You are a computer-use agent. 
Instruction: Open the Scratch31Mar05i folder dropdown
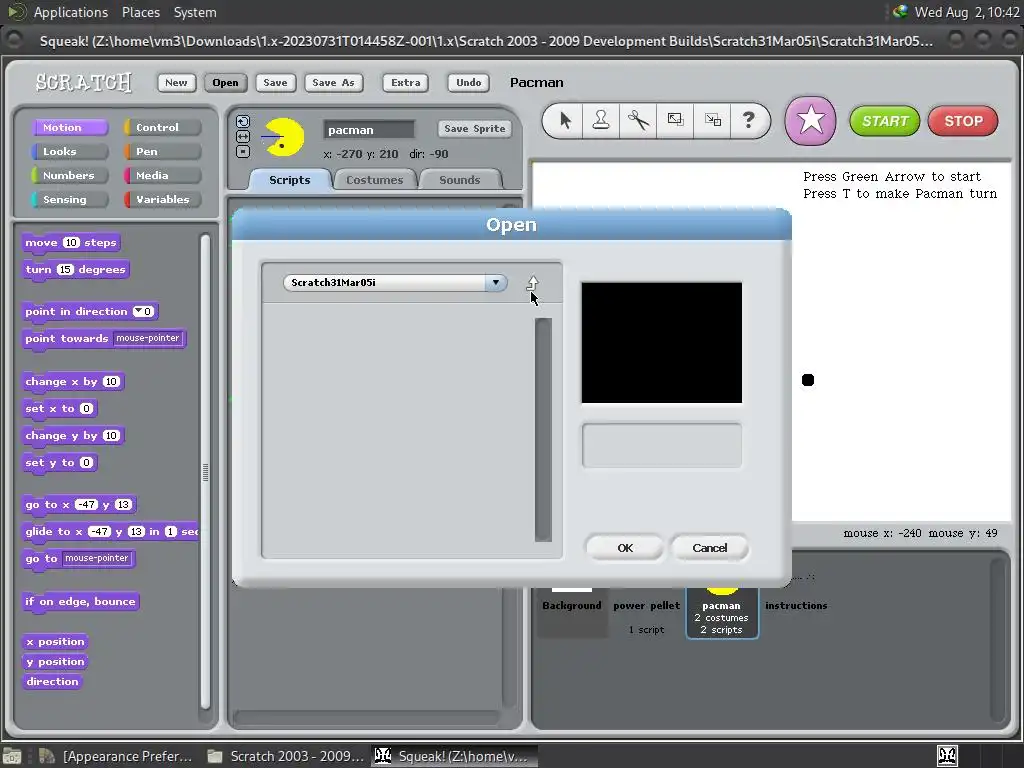coord(496,282)
